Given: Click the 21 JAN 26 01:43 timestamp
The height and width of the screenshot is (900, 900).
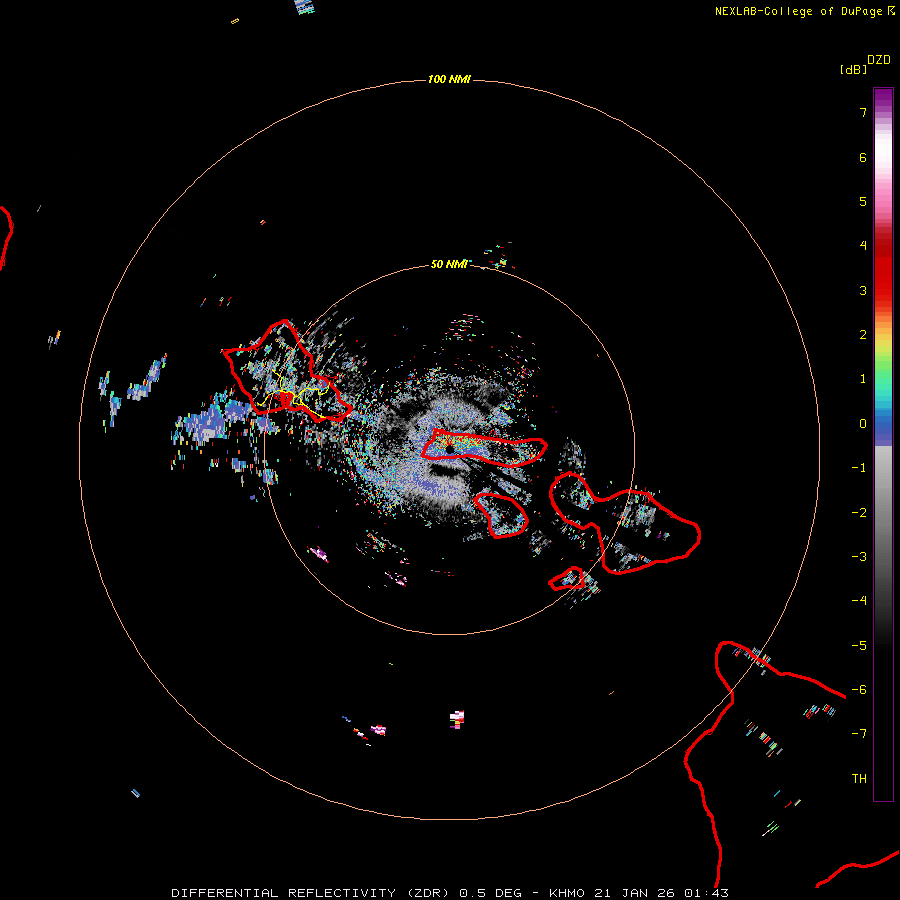Looking at the screenshot, I should tap(661, 893).
